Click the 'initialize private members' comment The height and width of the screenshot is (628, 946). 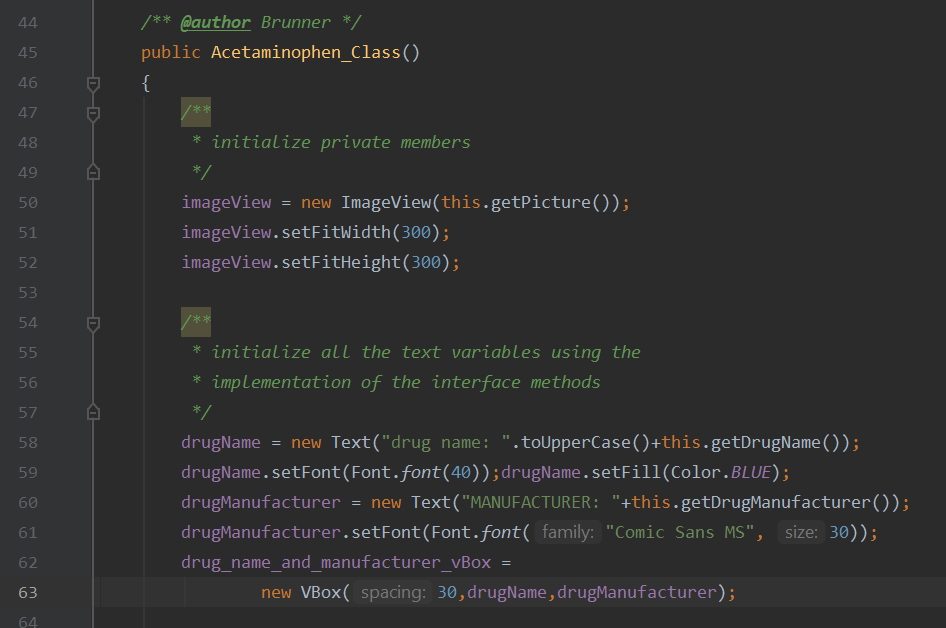pos(340,142)
